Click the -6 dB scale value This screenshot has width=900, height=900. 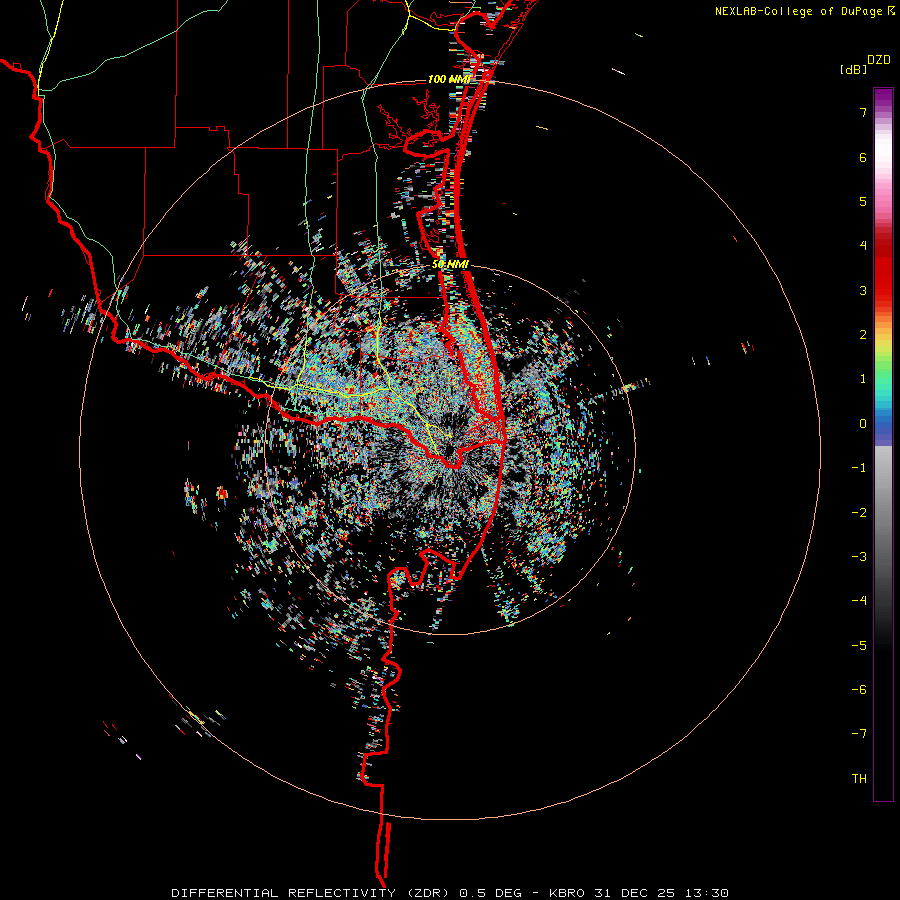859,690
